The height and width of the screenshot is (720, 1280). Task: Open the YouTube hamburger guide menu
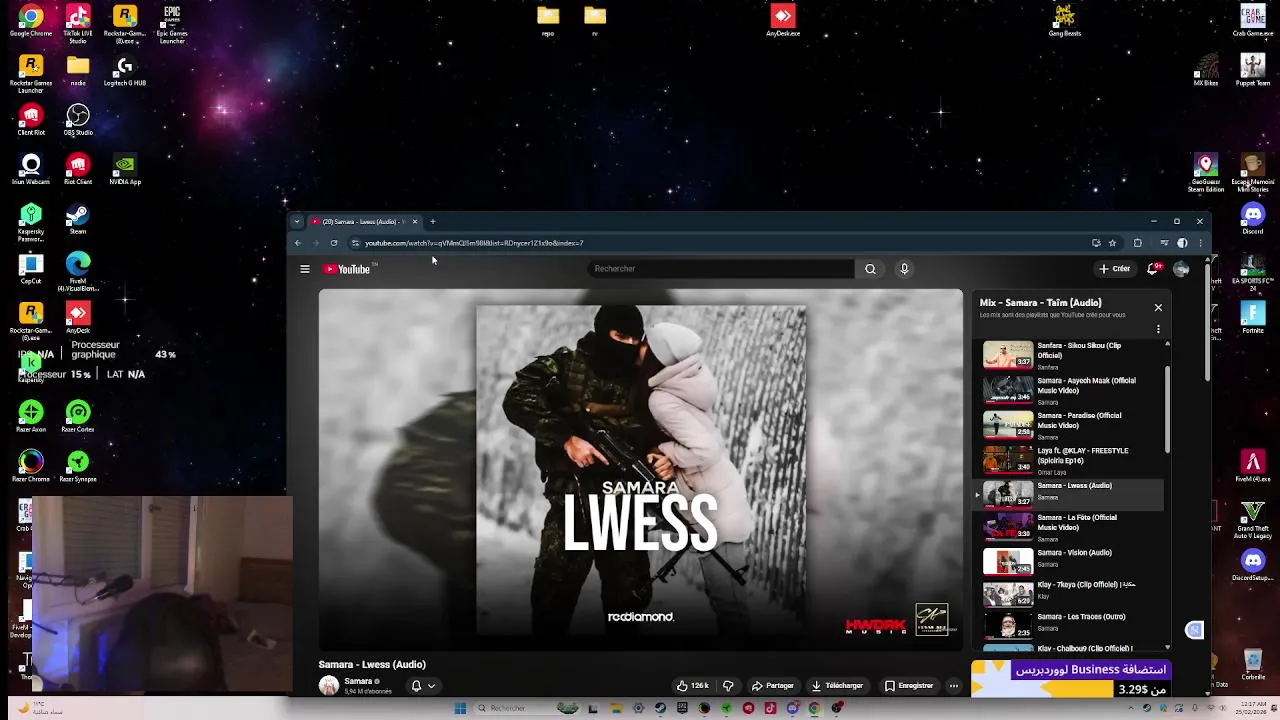click(x=305, y=269)
